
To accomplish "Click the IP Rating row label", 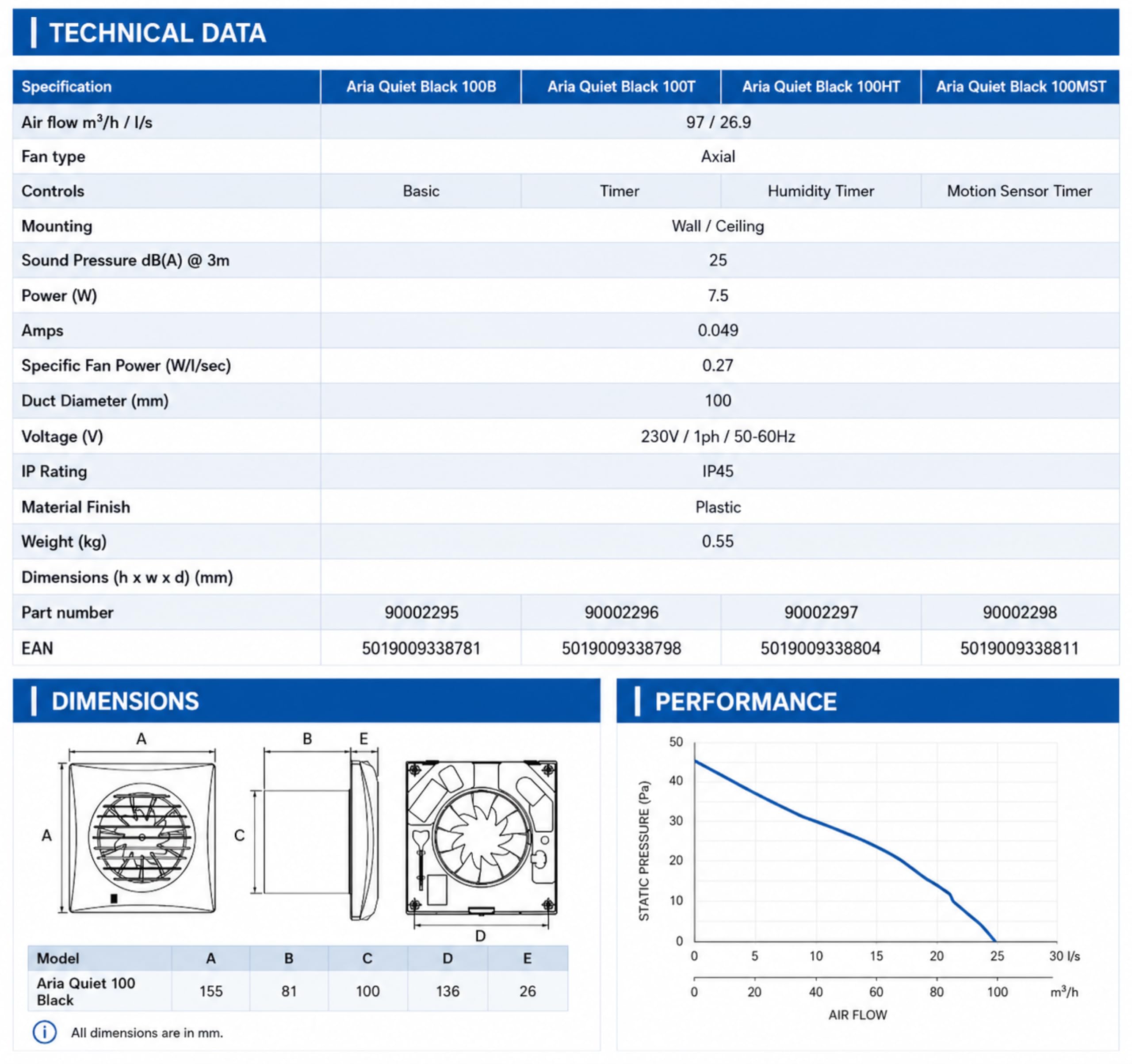I will coord(55,471).
